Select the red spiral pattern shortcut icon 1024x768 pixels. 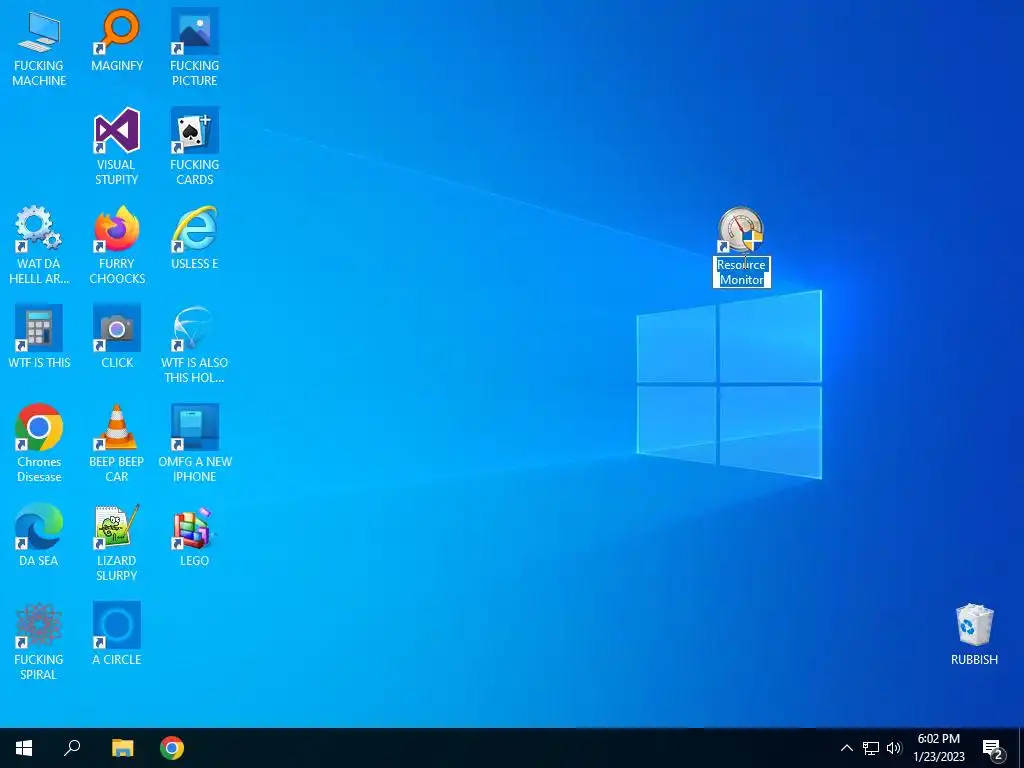(x=39, y=625)
